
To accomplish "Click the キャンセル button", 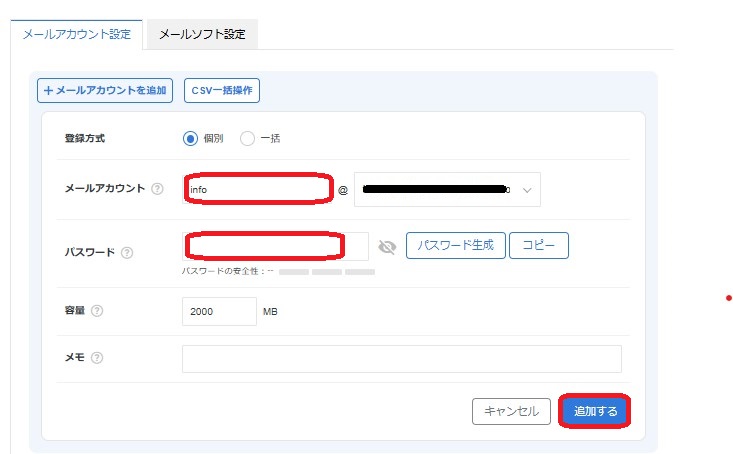I will [510, 411].
